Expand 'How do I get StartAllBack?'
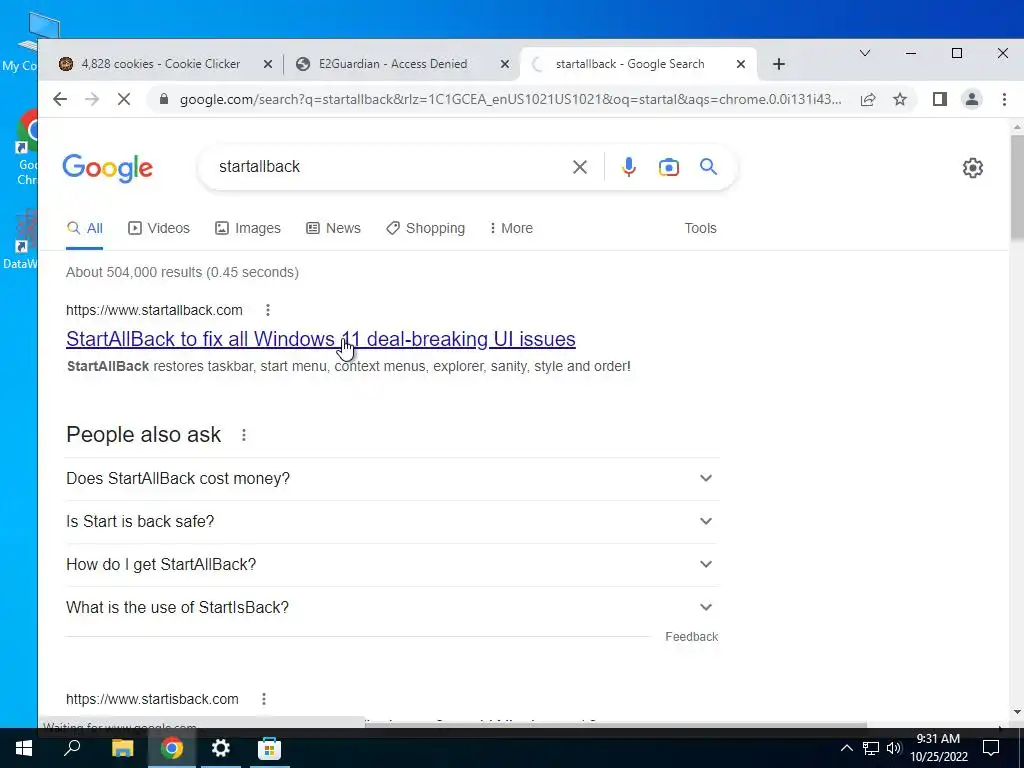The width and height of the screenshot is (1024, 768). coord(392,565)
